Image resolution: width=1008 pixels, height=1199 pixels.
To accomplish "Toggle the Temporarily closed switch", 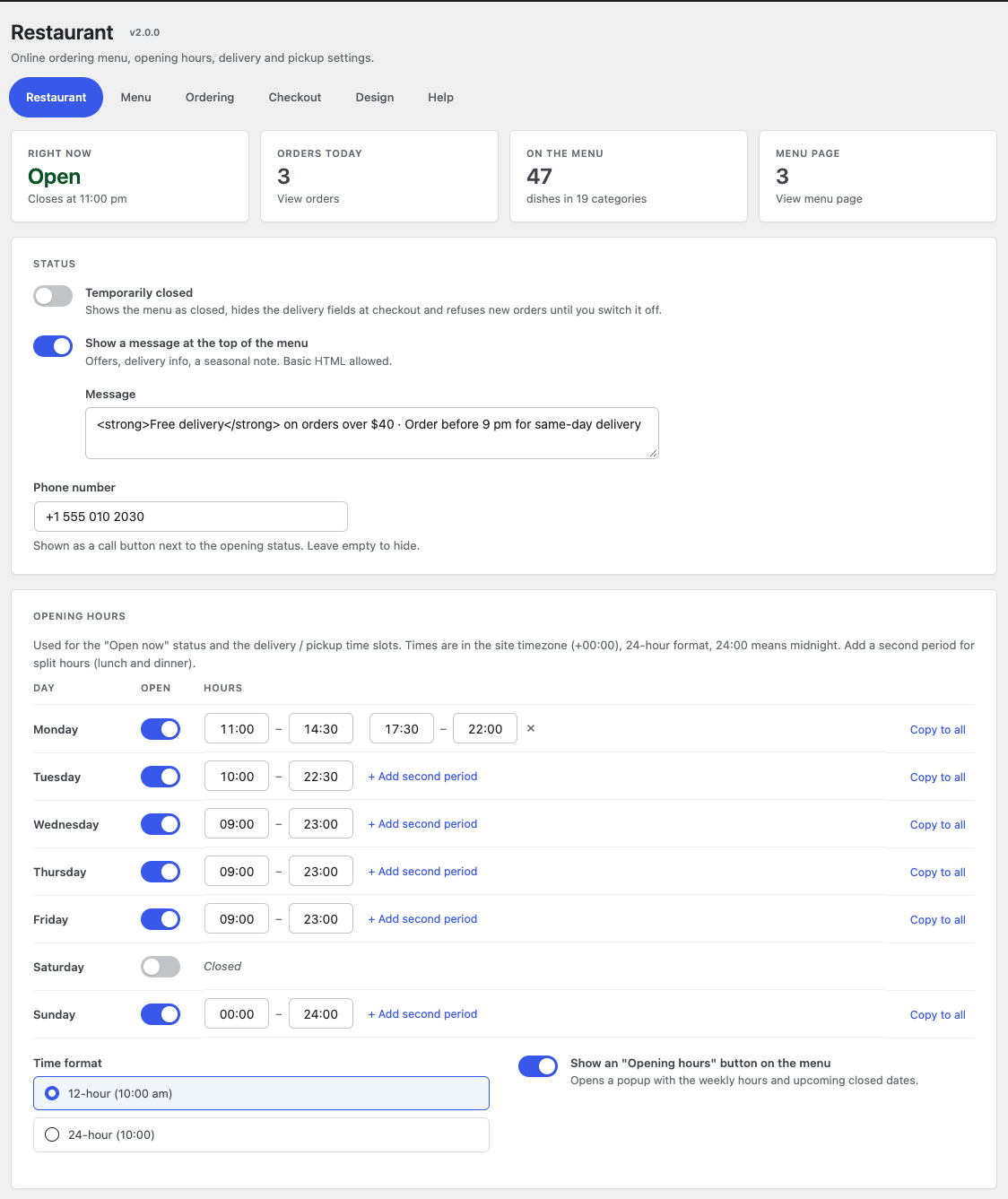I will click(x=53, y=296).
